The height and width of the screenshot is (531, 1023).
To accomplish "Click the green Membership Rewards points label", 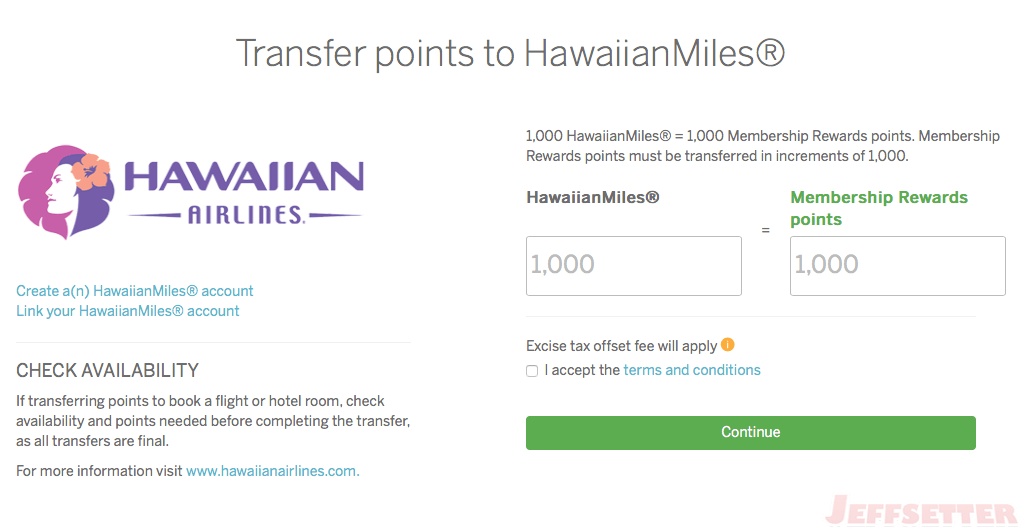I will point(879,208).
